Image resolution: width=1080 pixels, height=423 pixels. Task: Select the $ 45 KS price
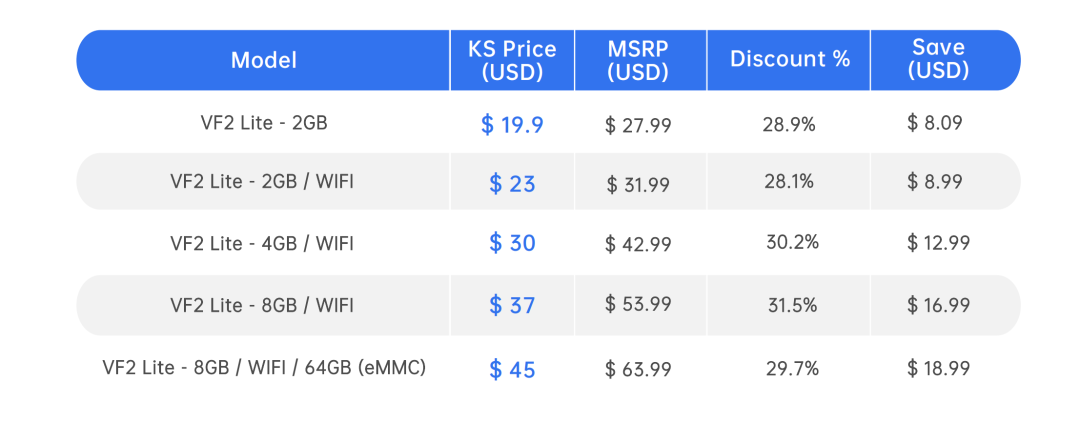tap(512, 369)
